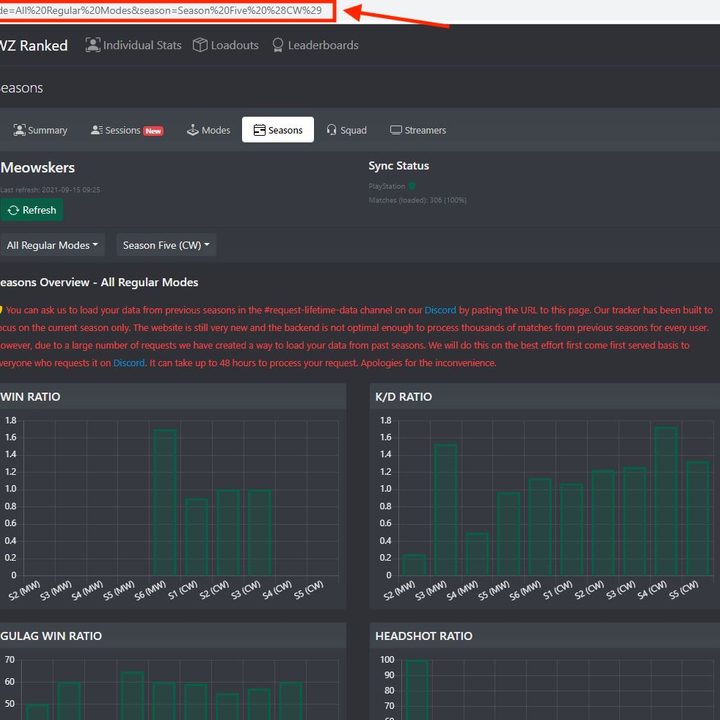Click the S5 (MW) bar in Gulag Win Ratio chart
This screenshot has height=720, width=720.
point(132,696)
